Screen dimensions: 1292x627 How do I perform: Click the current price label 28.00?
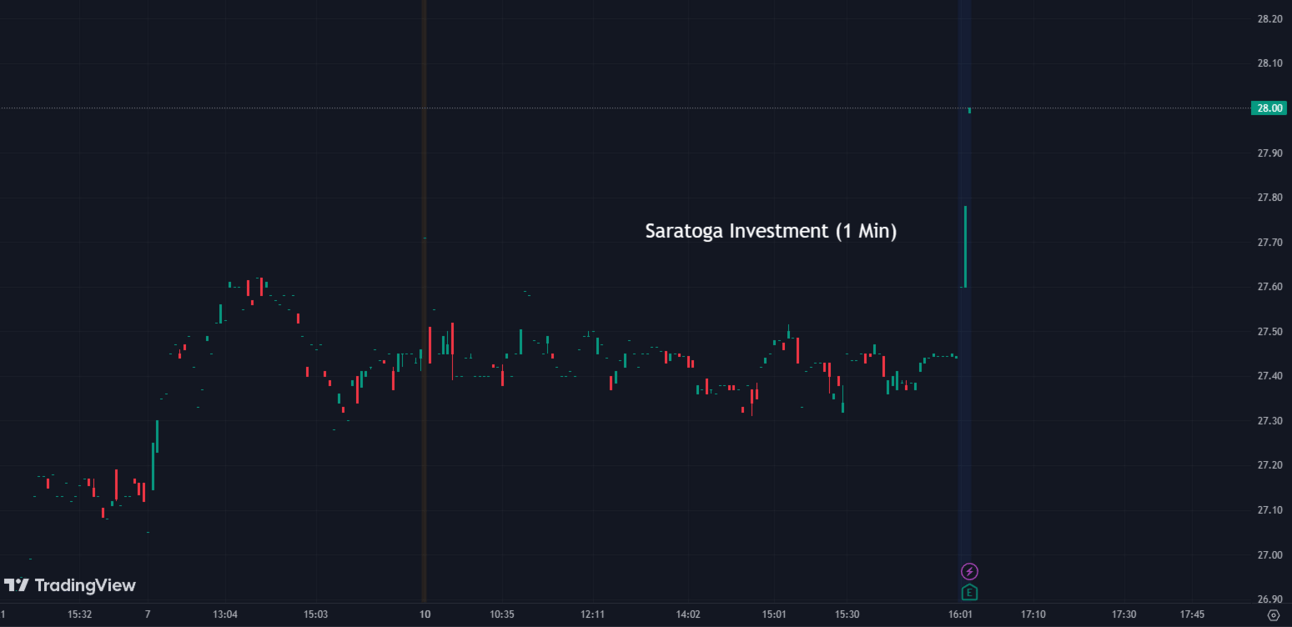coord(1269,108)
